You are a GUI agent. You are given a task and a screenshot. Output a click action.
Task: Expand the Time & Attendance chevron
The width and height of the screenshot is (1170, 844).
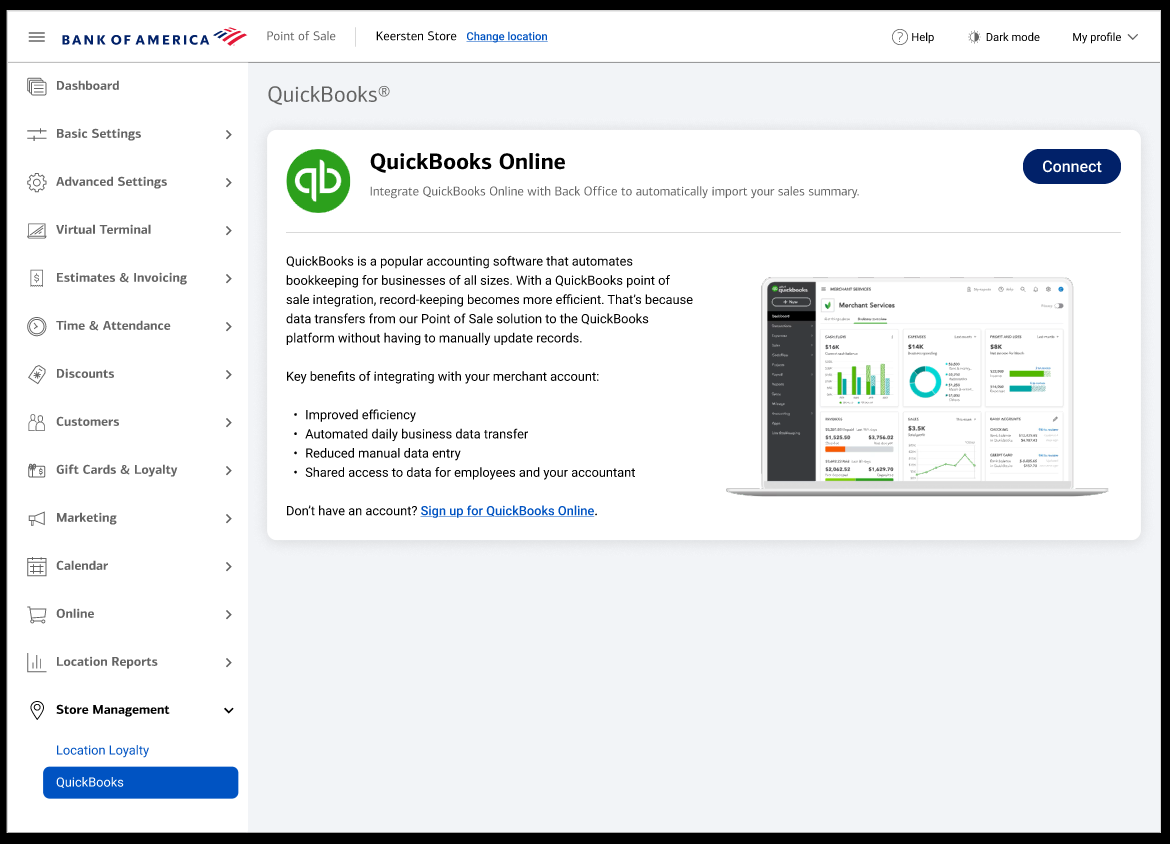228,326
